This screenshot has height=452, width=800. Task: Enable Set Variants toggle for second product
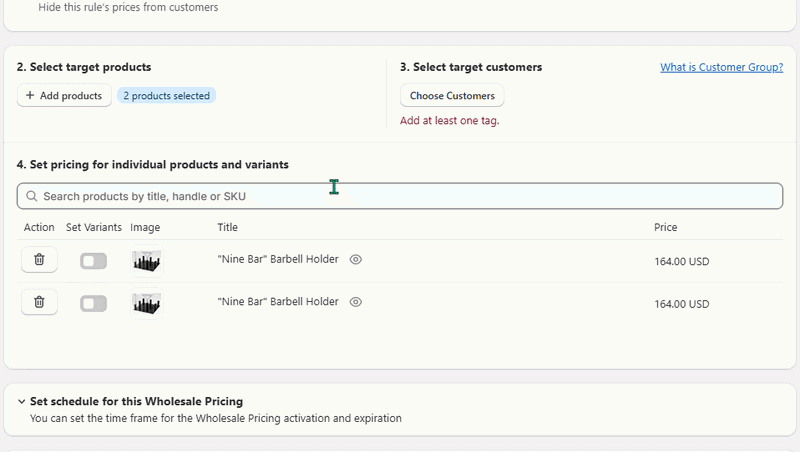pos(93,304)
